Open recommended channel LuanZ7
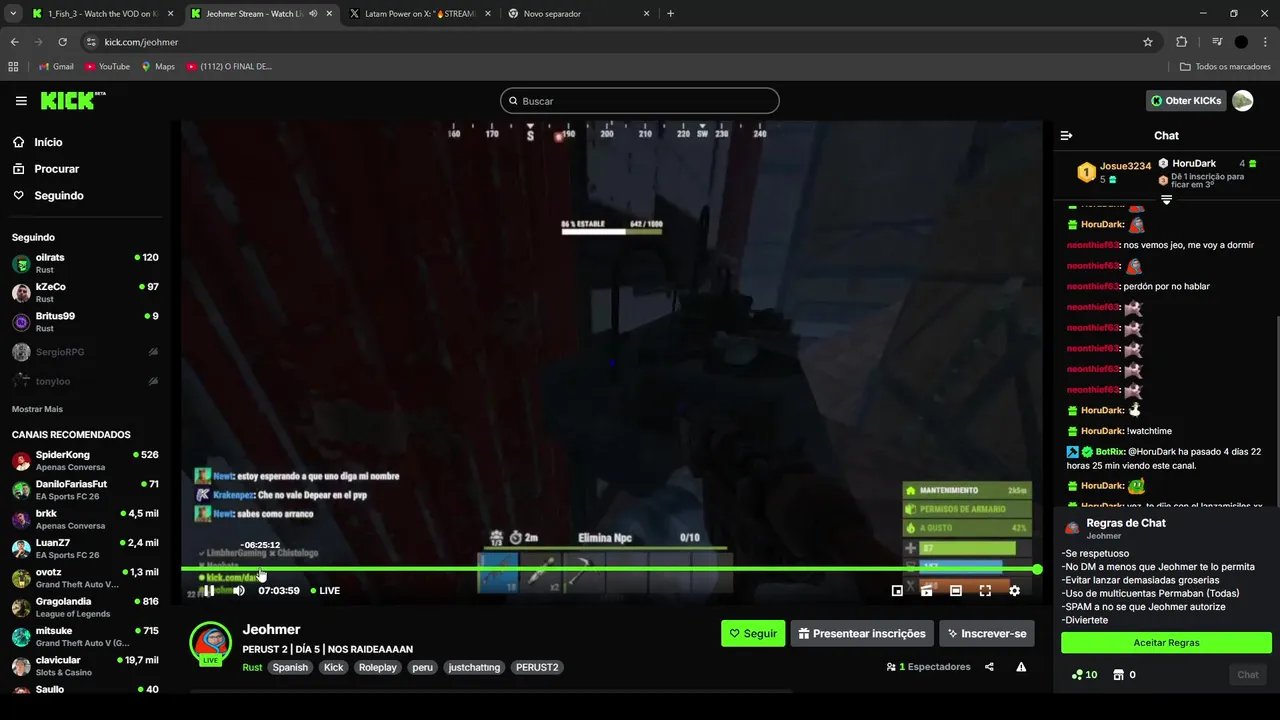 (85, 549)
